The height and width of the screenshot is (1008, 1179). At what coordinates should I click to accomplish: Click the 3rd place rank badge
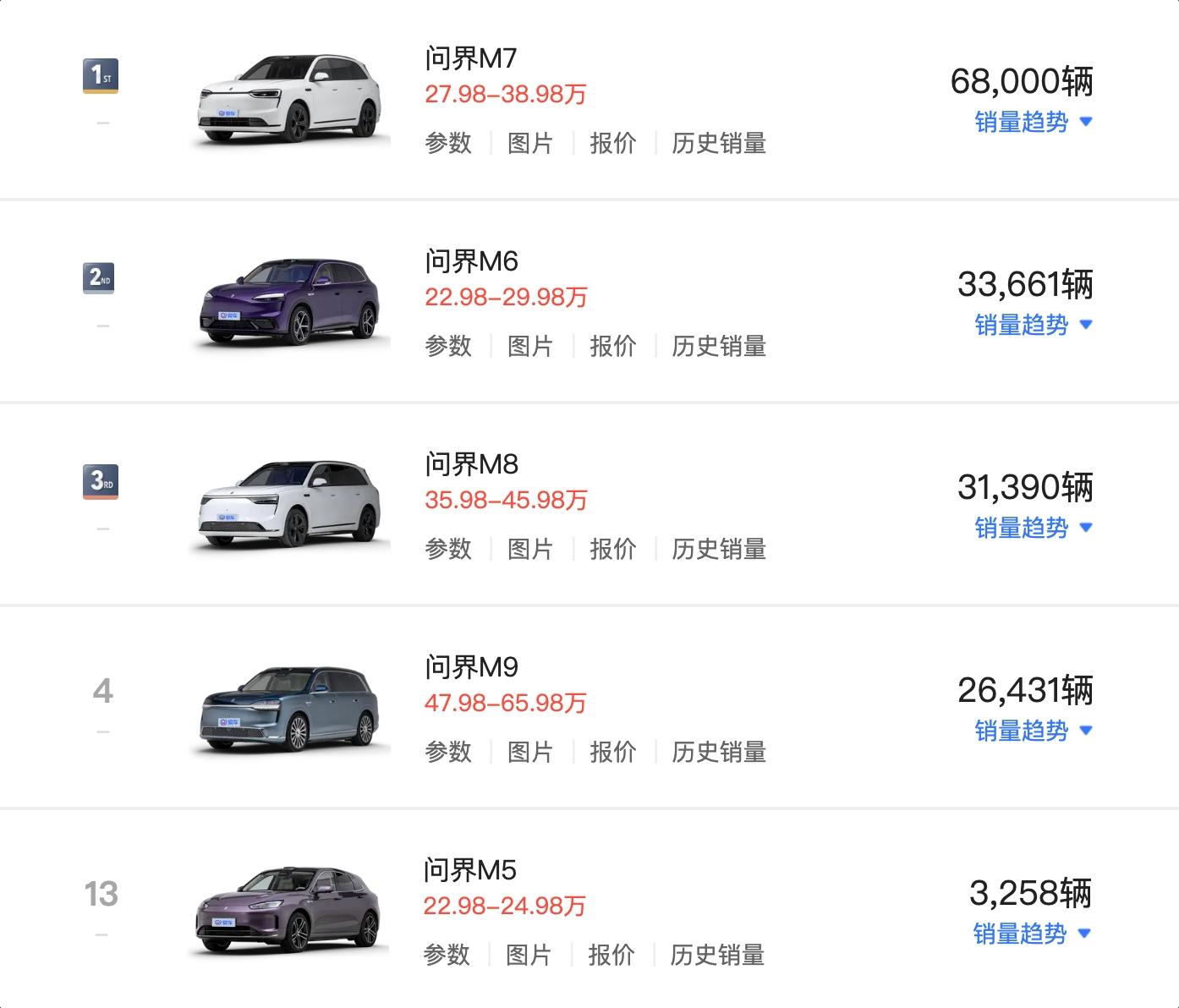[101, 482]
